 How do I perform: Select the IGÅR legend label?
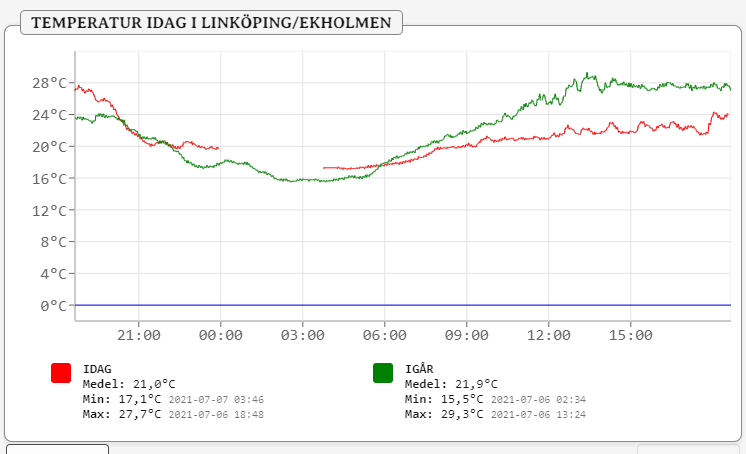[x=419, y=369]
